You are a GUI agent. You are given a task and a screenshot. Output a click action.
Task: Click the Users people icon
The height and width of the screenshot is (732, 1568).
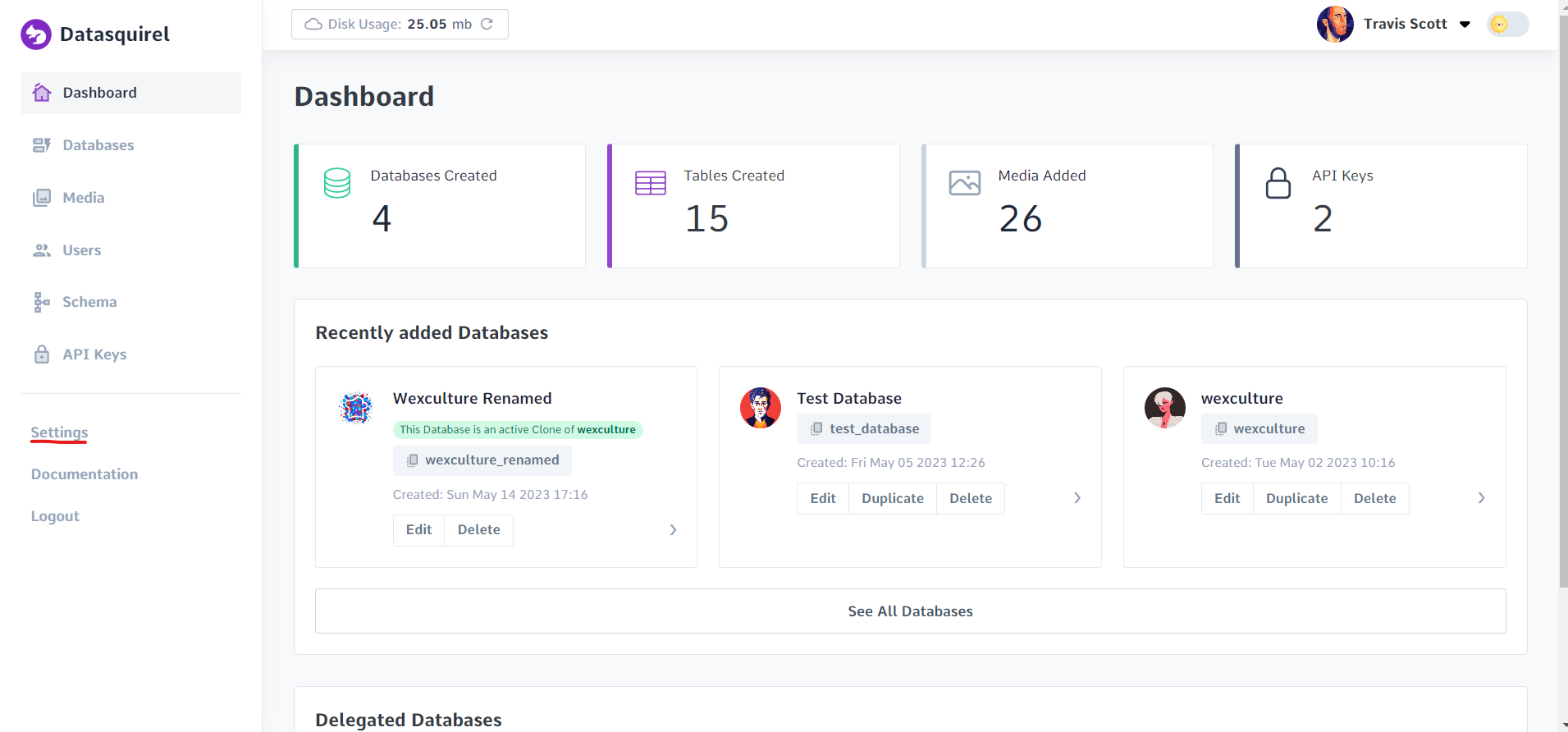point(42,250)
